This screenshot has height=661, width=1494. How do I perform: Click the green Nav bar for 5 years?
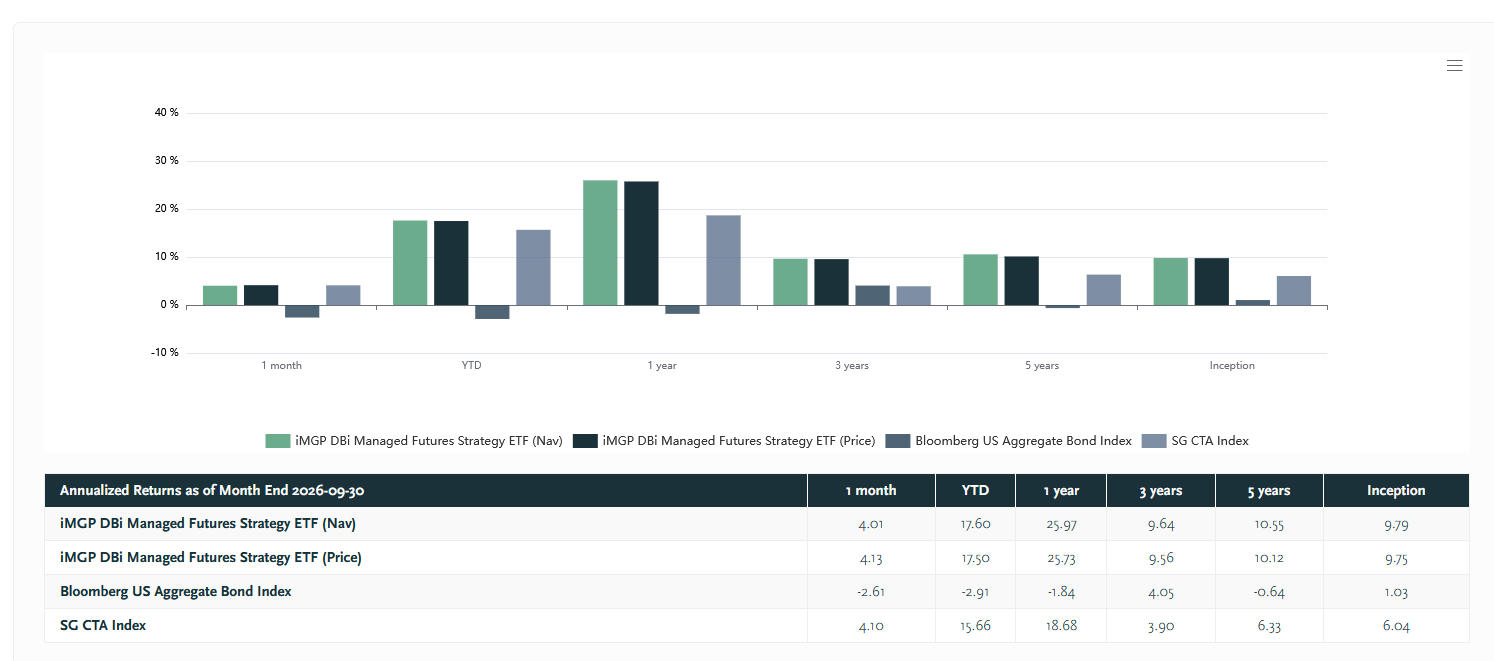tap(980, 280)
